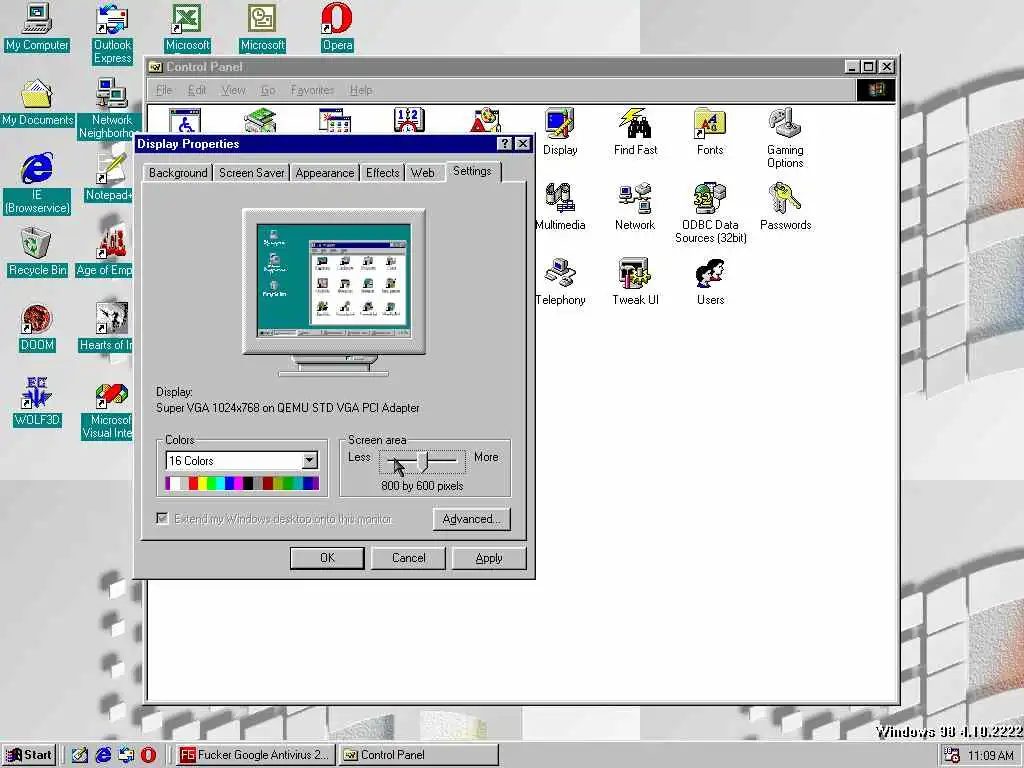Open the Passwords keys icon

785,207
